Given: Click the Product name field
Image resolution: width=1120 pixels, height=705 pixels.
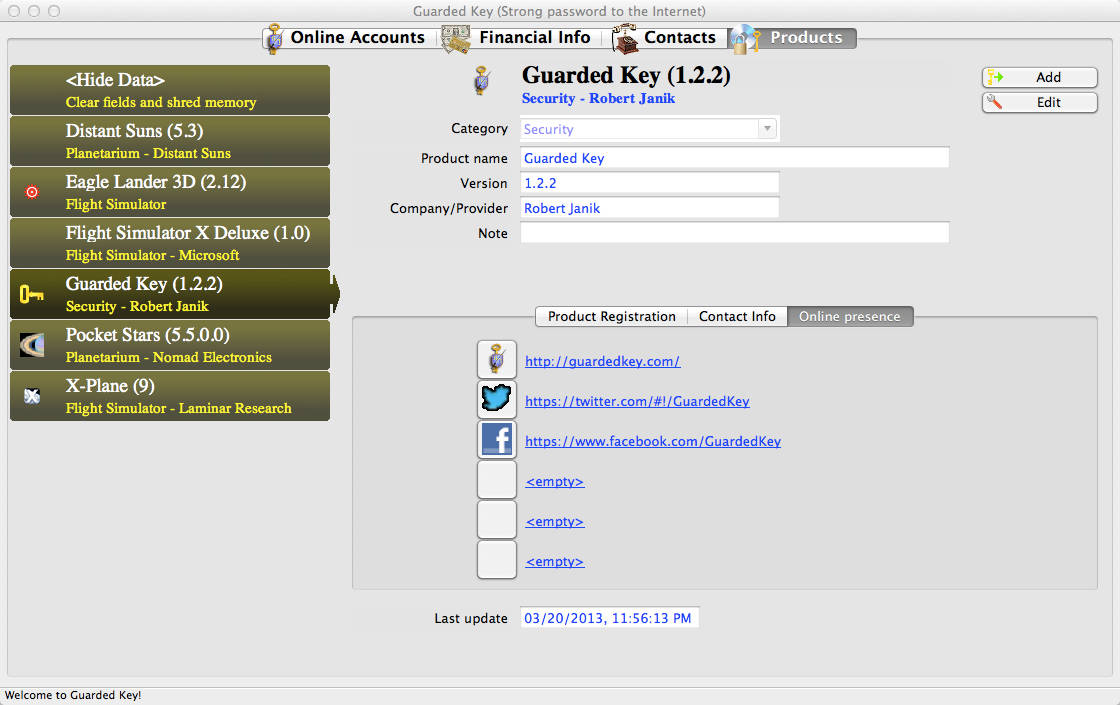Looking at the screenshot, I should (x=734, y=158).
